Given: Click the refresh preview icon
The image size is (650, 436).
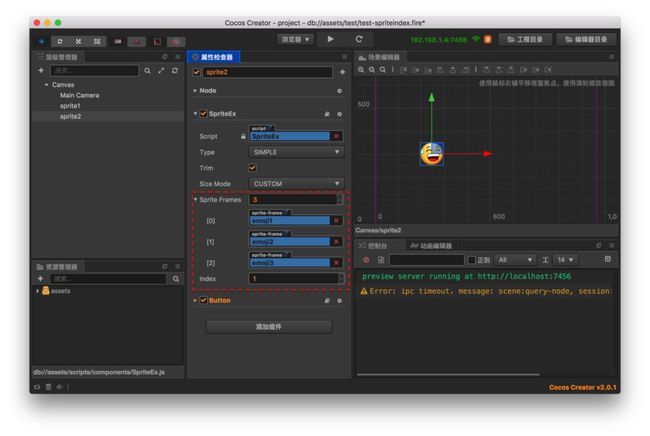Looking at the screenshot, I should pos(359,39).
